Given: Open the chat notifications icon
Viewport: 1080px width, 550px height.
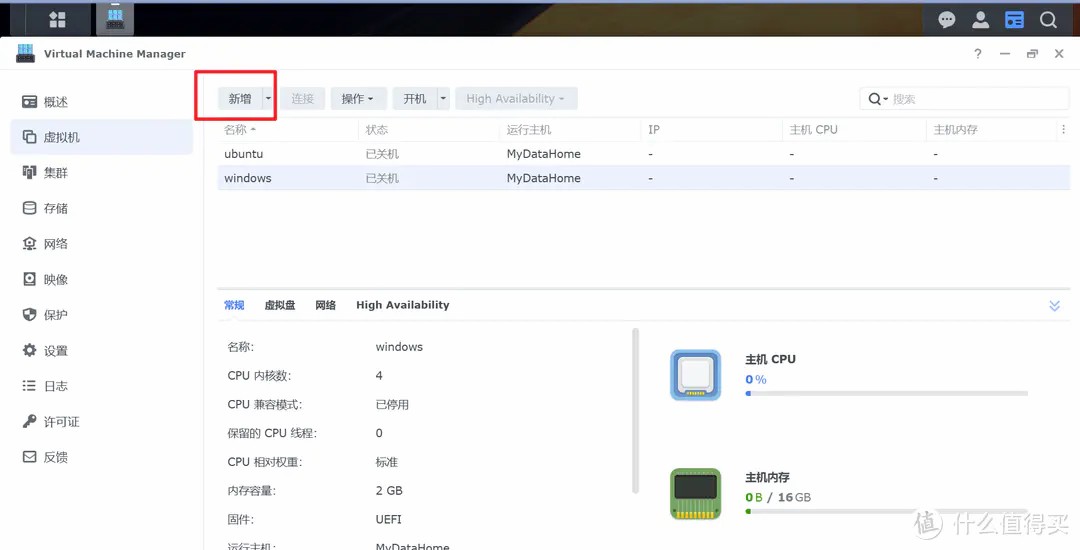Looking at the screenshot, I should (946, 19).
